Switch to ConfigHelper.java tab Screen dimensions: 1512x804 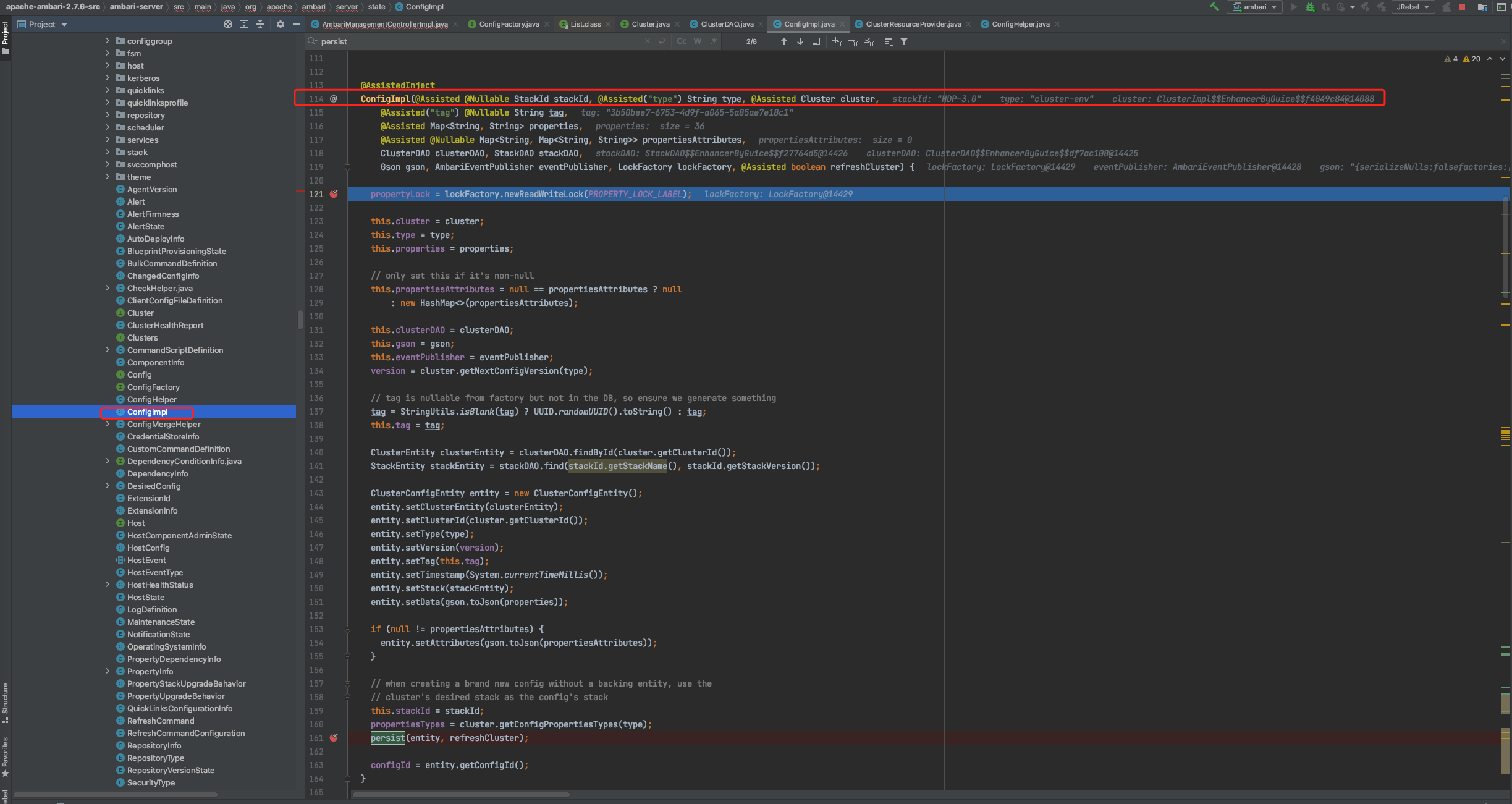(x=1020, y=24)
